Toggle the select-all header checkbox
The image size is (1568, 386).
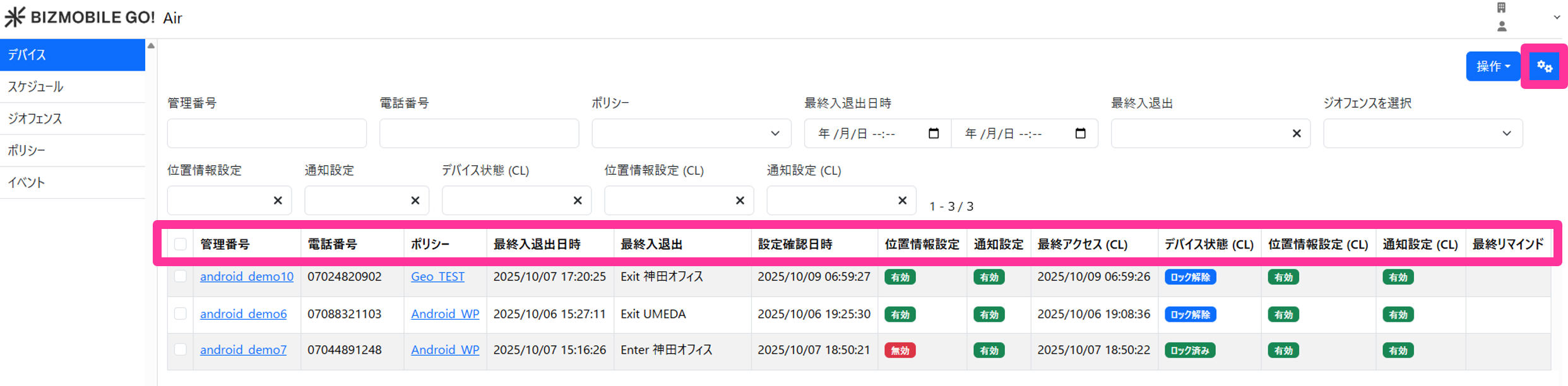tap(181, 244)
